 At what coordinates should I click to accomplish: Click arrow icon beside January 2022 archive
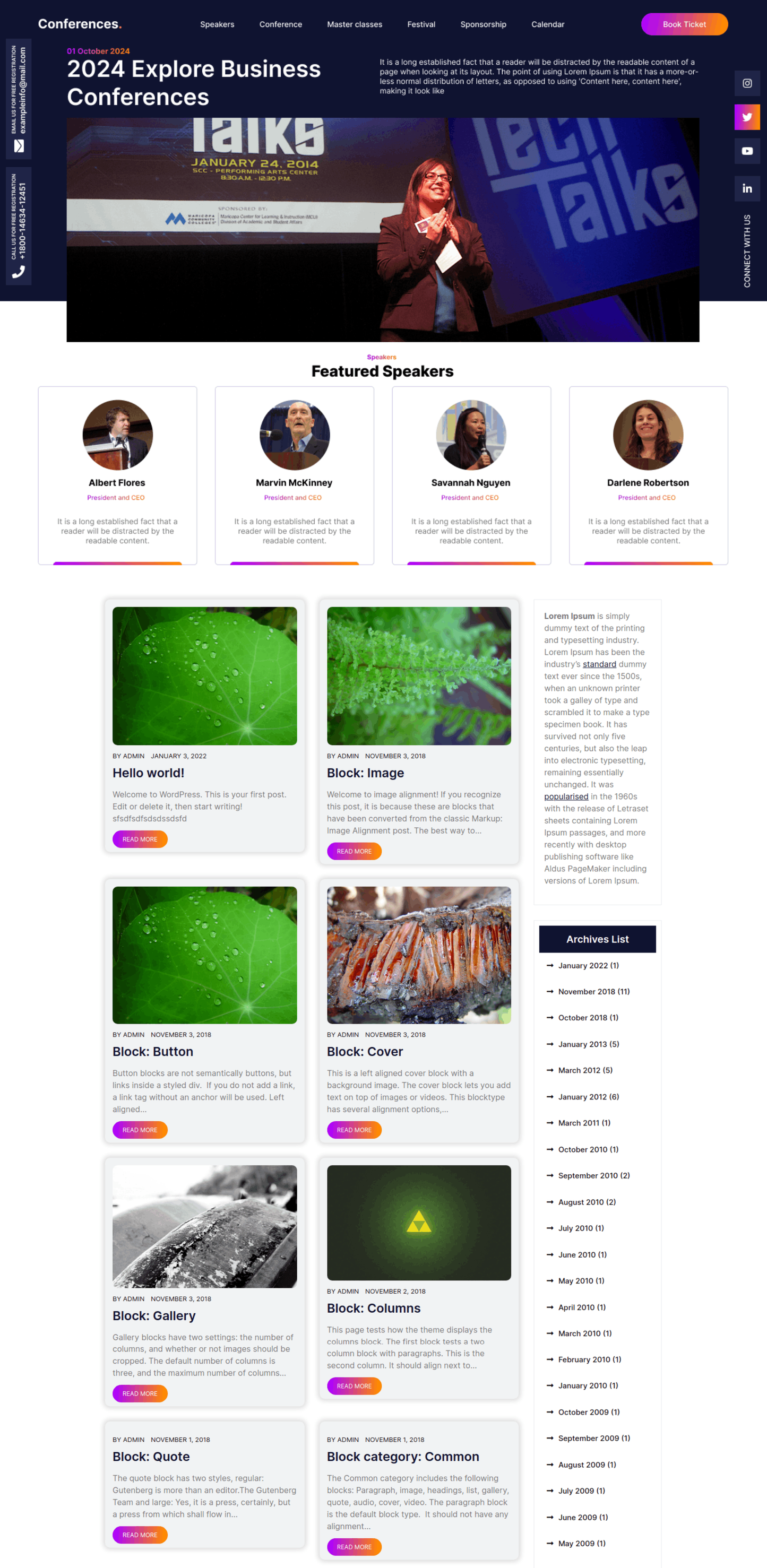pyautogui.click(x=550, y=965)
